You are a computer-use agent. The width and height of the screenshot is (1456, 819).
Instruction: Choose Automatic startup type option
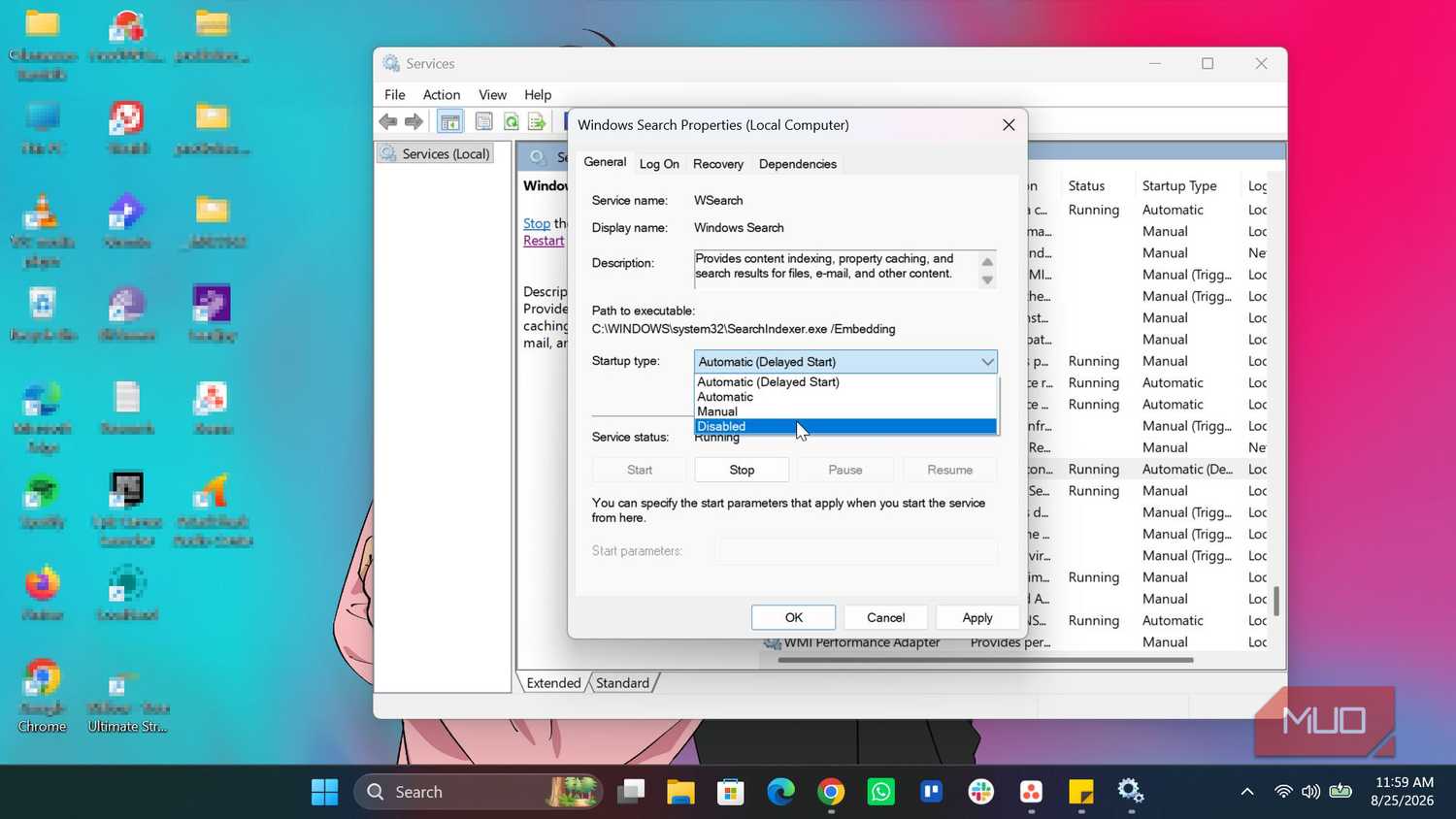click(x=845, y=397)
